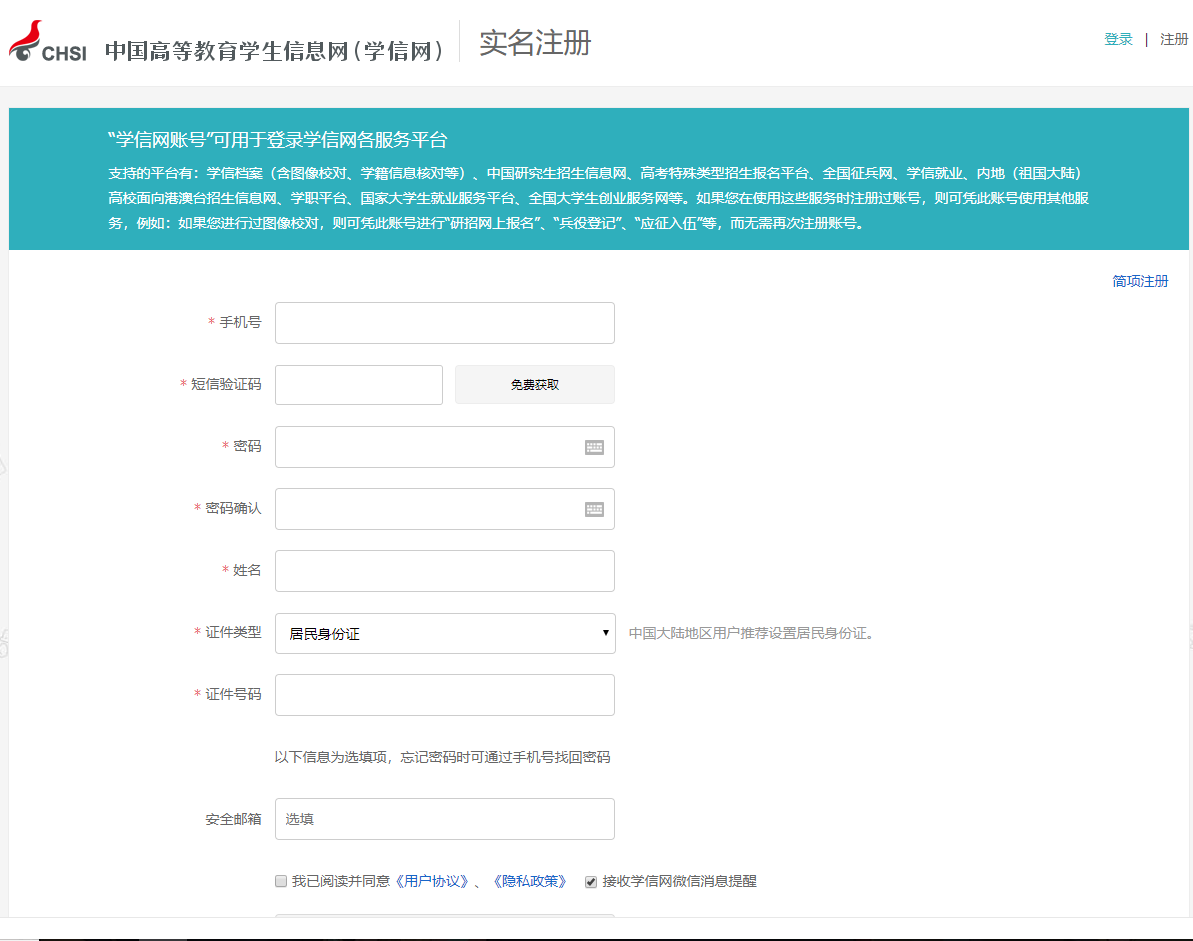This screenshot has height=941, width=1193.
Task: Click the 安全邮箱 optional input field
Action: click(x=444, y=818)
